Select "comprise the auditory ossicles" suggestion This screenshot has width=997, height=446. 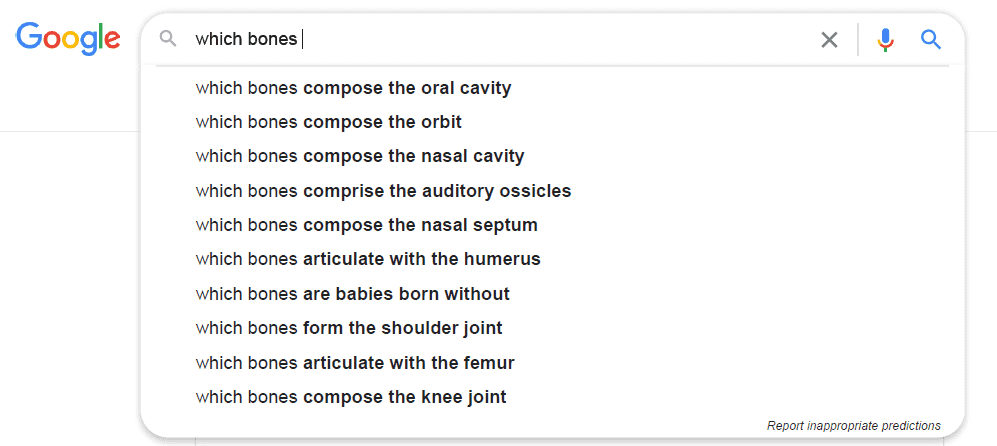point(383,191)
